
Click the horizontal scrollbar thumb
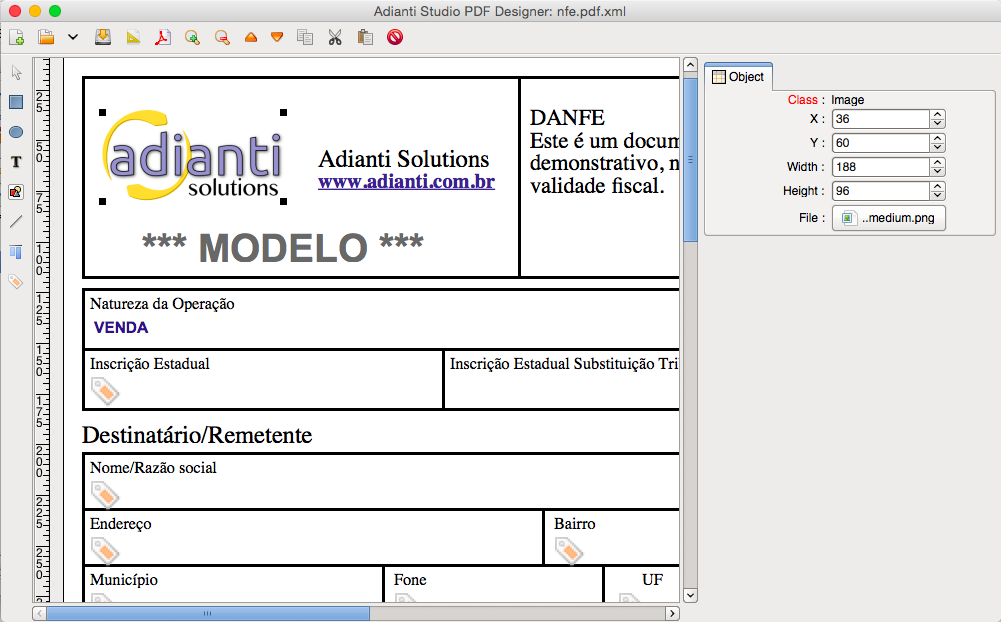(x=207, y=614)
